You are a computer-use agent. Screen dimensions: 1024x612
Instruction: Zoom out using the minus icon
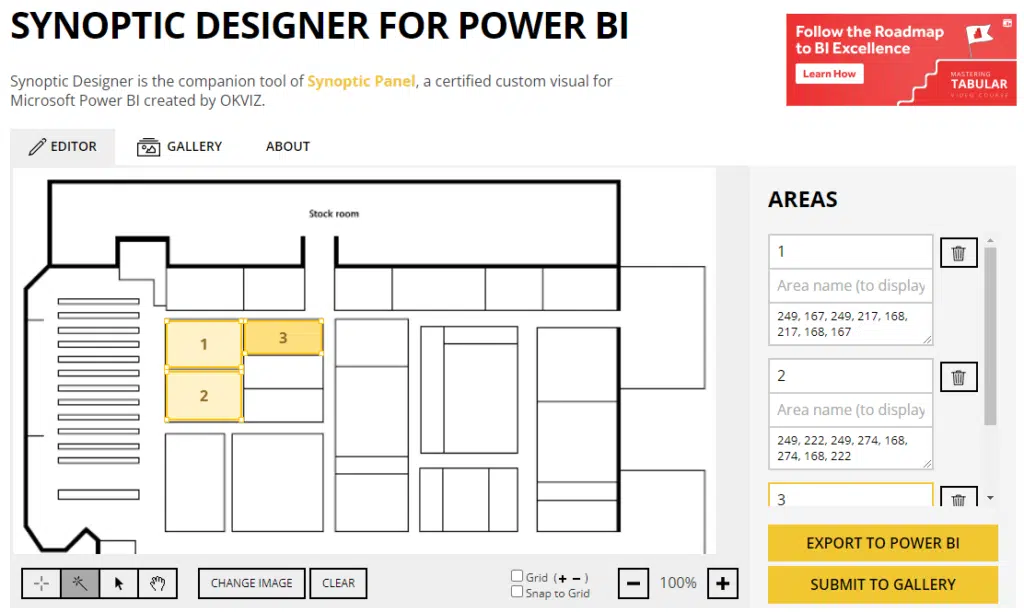(634, 582)
